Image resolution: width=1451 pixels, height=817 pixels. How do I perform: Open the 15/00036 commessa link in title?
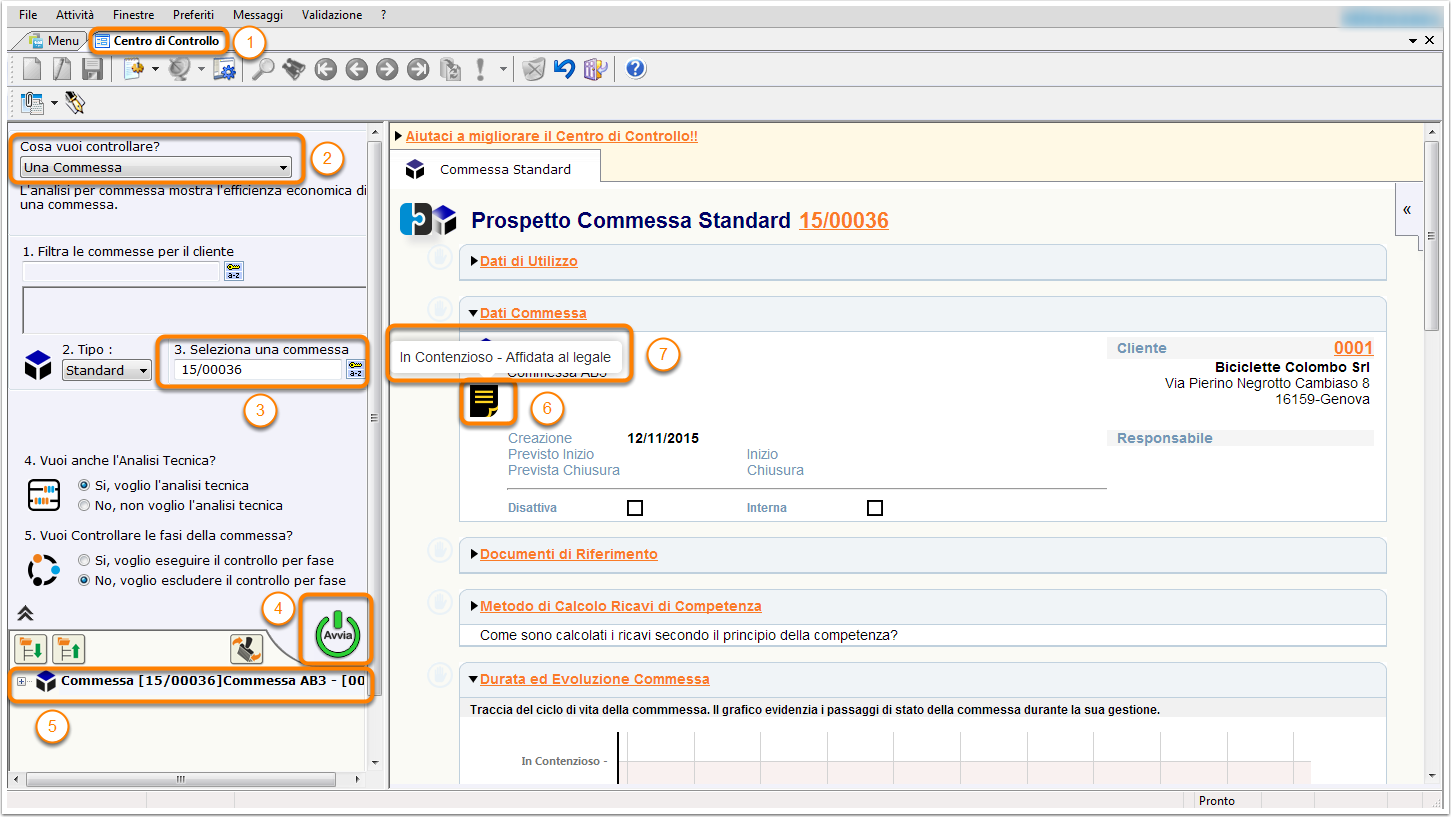(x=844, y=220)
